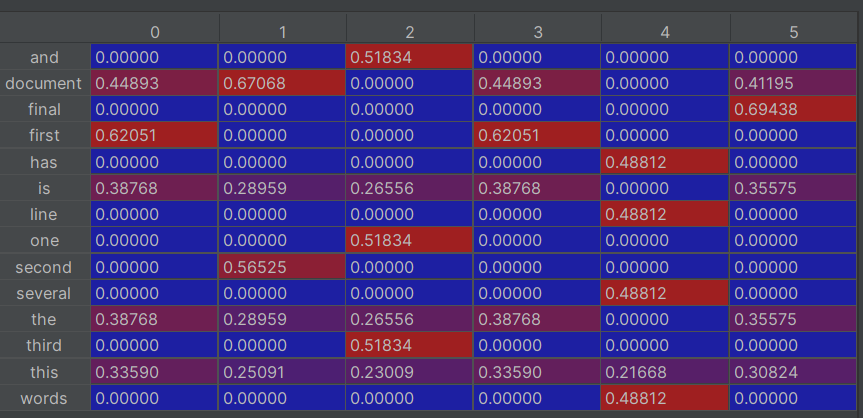Select cell 0.35575 in 'the' row
This screenshot has height=418, width=863.
(x=793, y=319)
